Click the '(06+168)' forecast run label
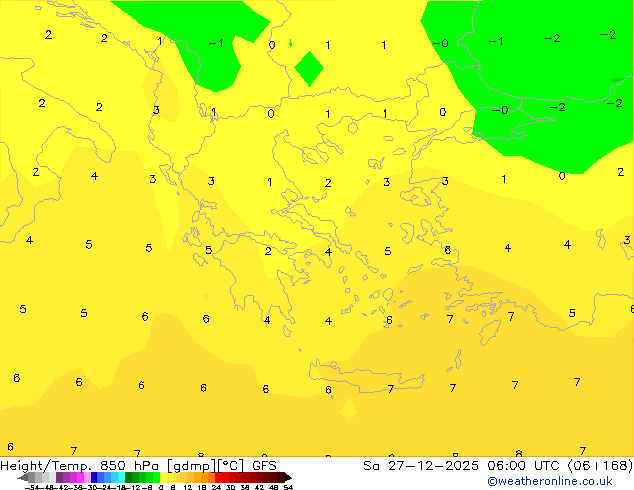This screenshot has height=490, width=634. tap(600, 466)
